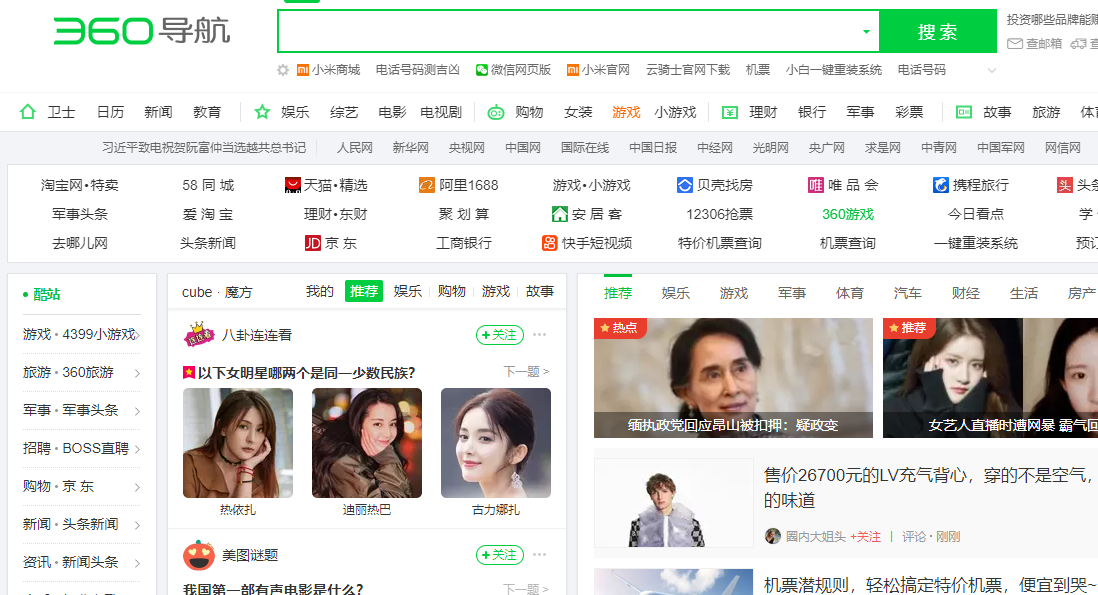Expand 军事·军事头条 sidebar arrow
1098x595 pixels.
tap(137, 411)
